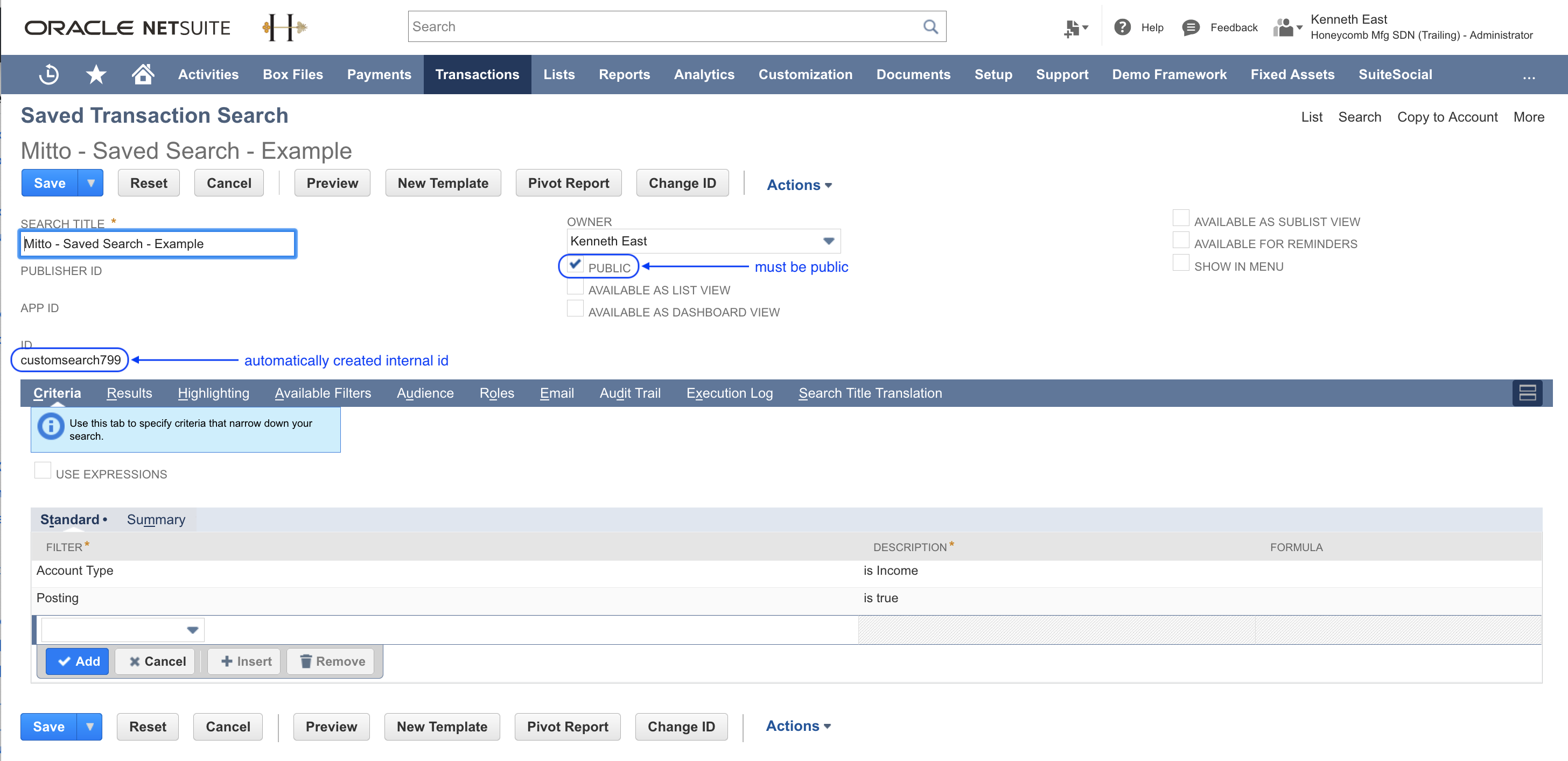Viewport: 1568px width, 761px height.
Task: Open the Customization menu
Action: (804, 74)
